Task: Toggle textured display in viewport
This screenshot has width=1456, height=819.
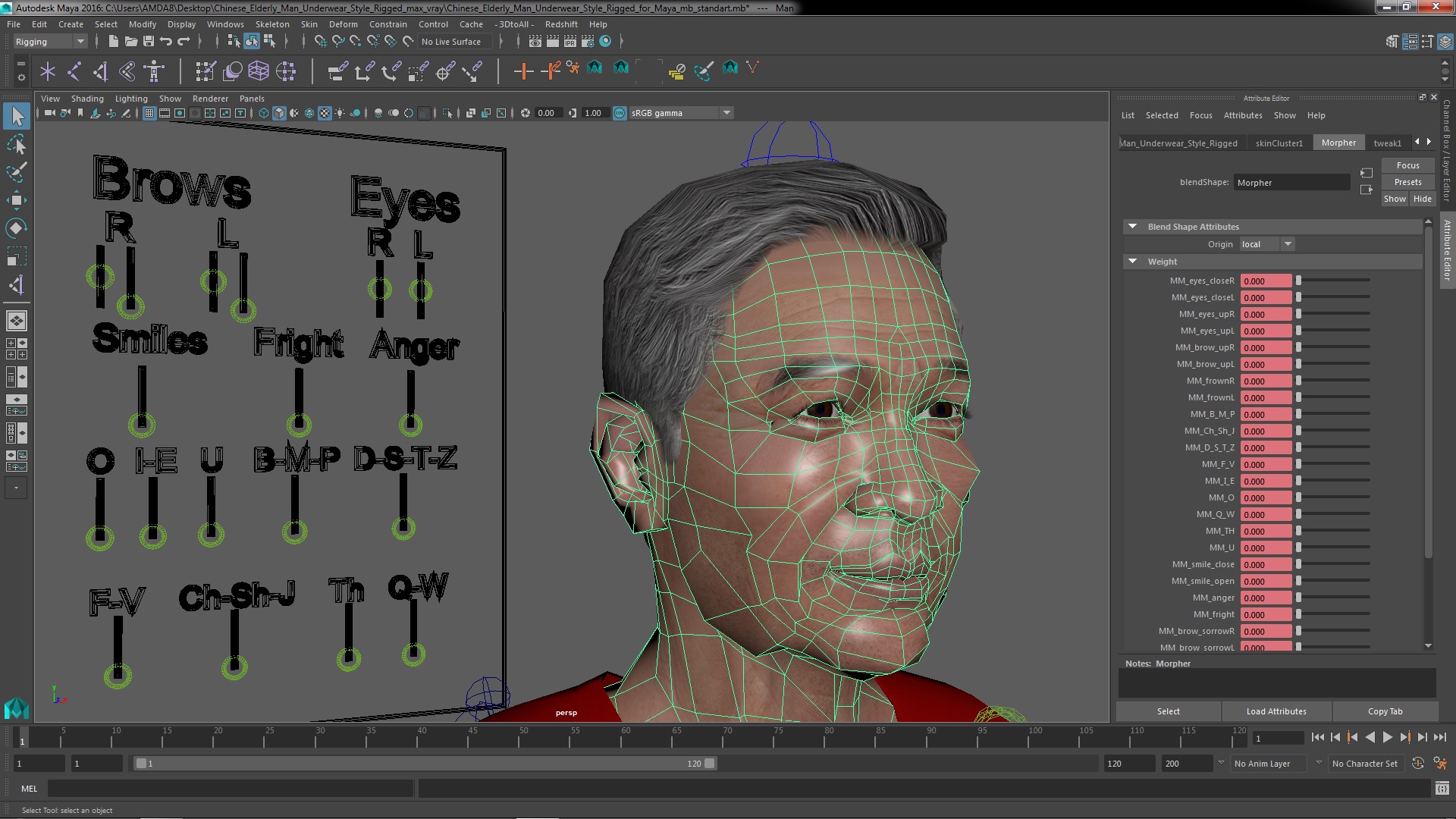Action: click(325, 113)
